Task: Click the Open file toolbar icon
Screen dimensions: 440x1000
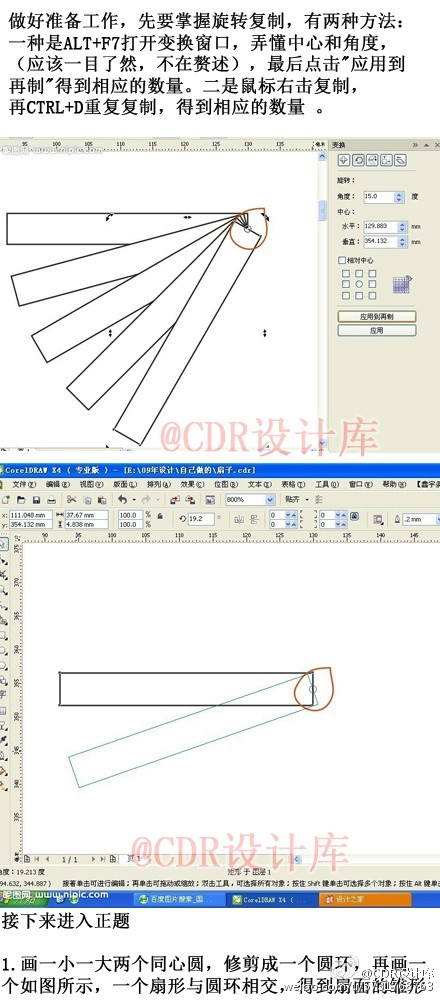Action: (x=21, y=500)
